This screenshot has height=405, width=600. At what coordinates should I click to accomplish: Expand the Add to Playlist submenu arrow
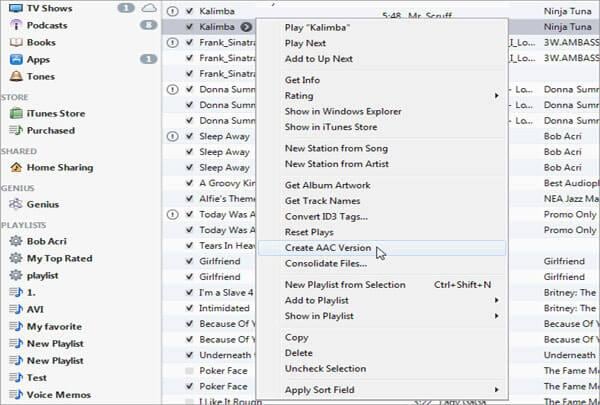(496, 300)
